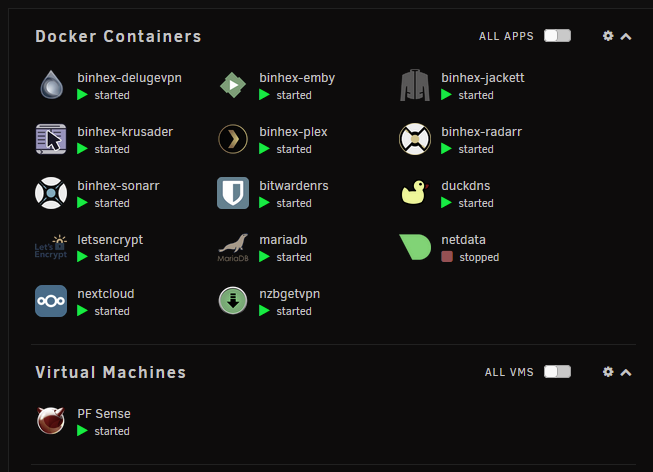Click the MariaDB seal icon
This screenshot has height=472, width=653.
(233, 247)
